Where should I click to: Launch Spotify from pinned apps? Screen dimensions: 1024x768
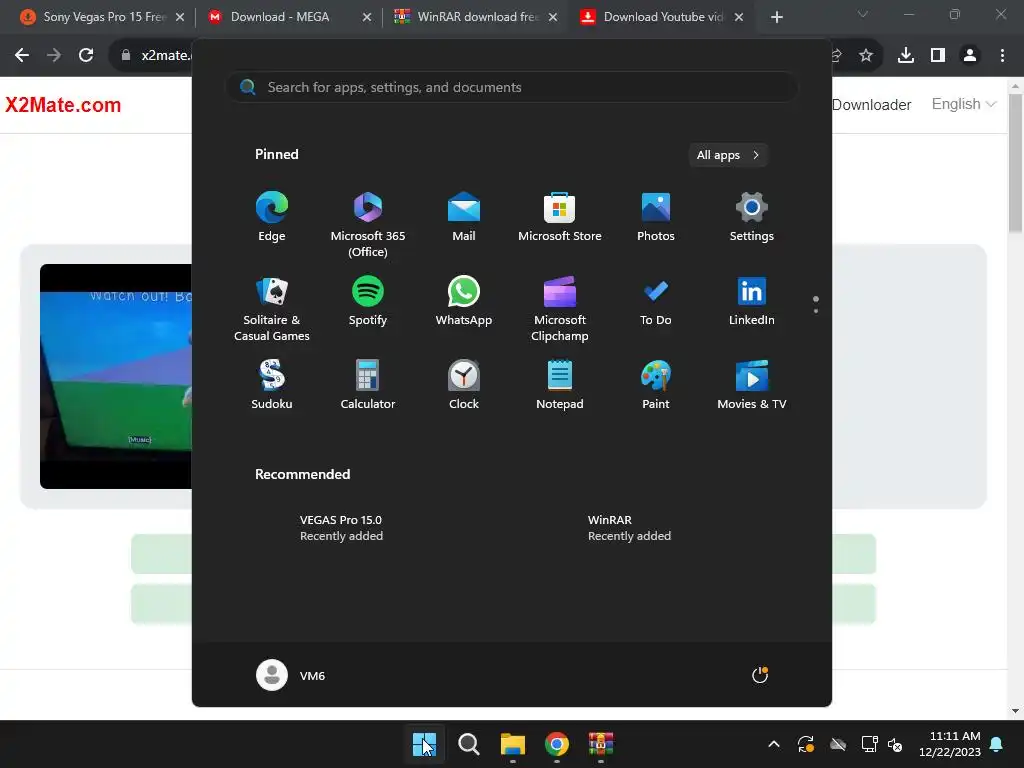[368, 301]
